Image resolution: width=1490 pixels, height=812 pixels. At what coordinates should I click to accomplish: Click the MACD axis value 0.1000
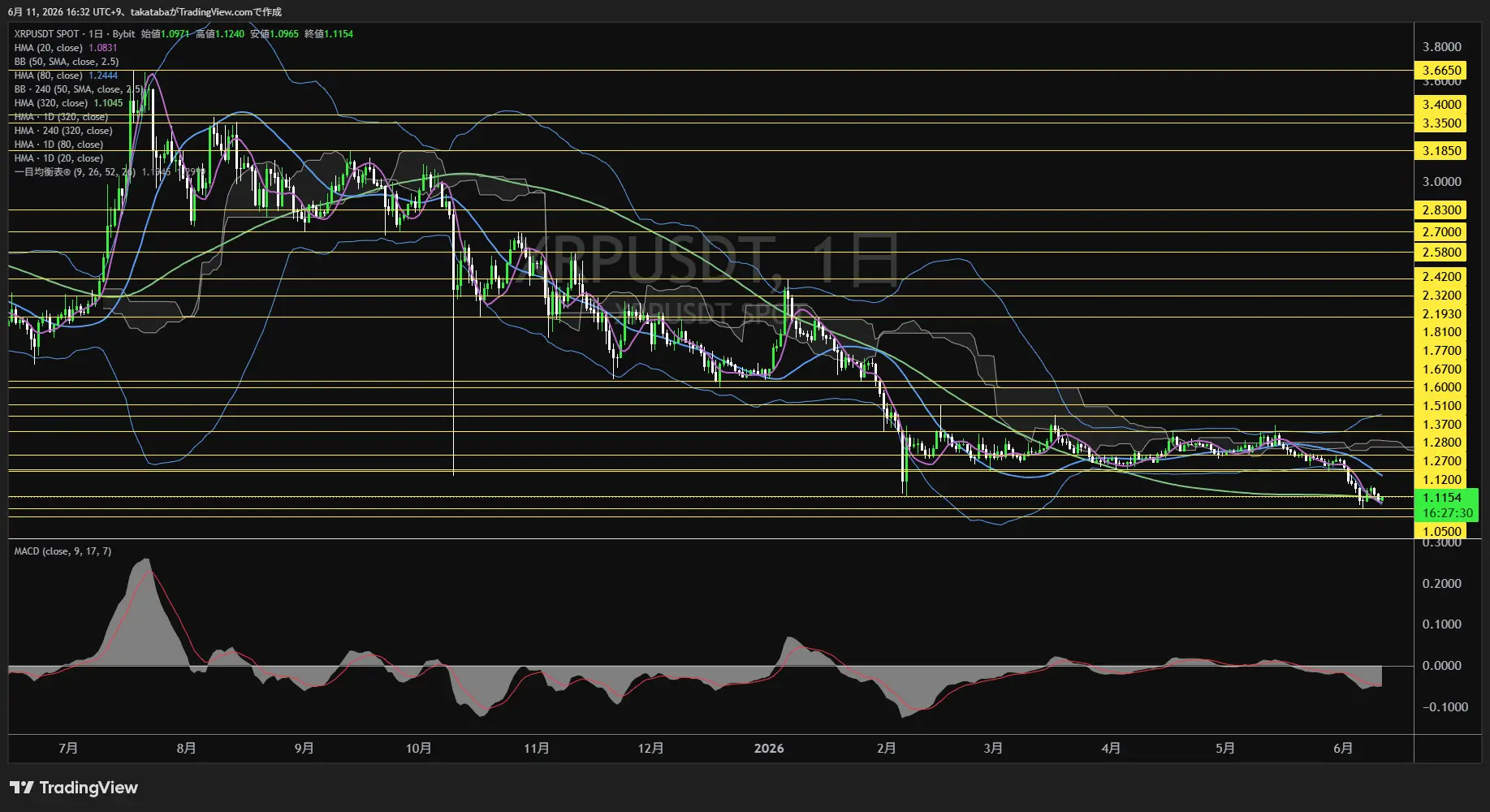[x=1441, y=624]
